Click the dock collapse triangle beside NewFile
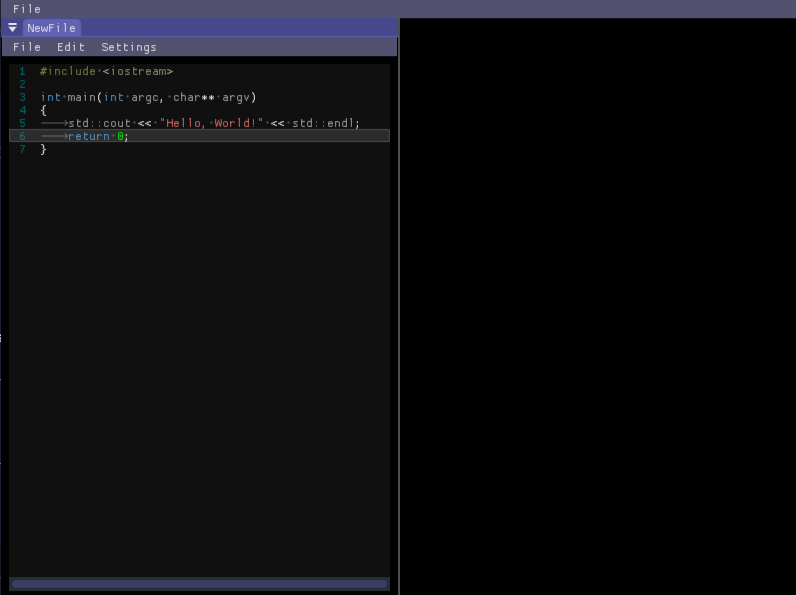The height and width of the screenshot is (595, 796). click(x=13, y=28)
